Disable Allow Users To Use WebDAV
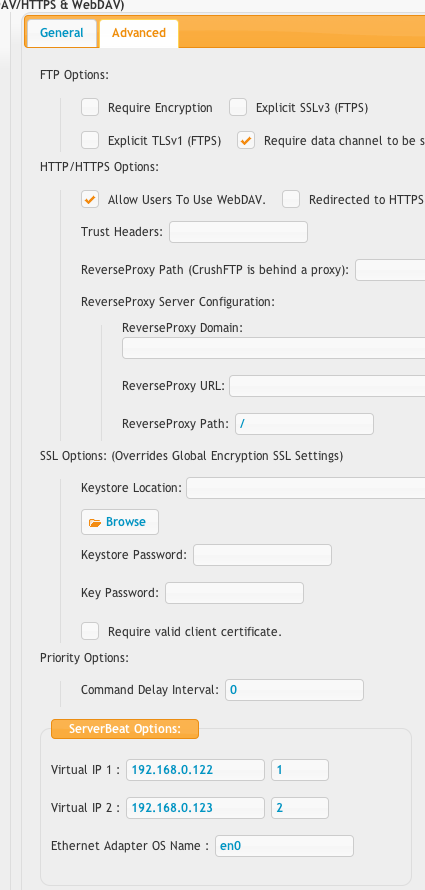The width and height of the screenshot is (425, 890). (90, 199)
